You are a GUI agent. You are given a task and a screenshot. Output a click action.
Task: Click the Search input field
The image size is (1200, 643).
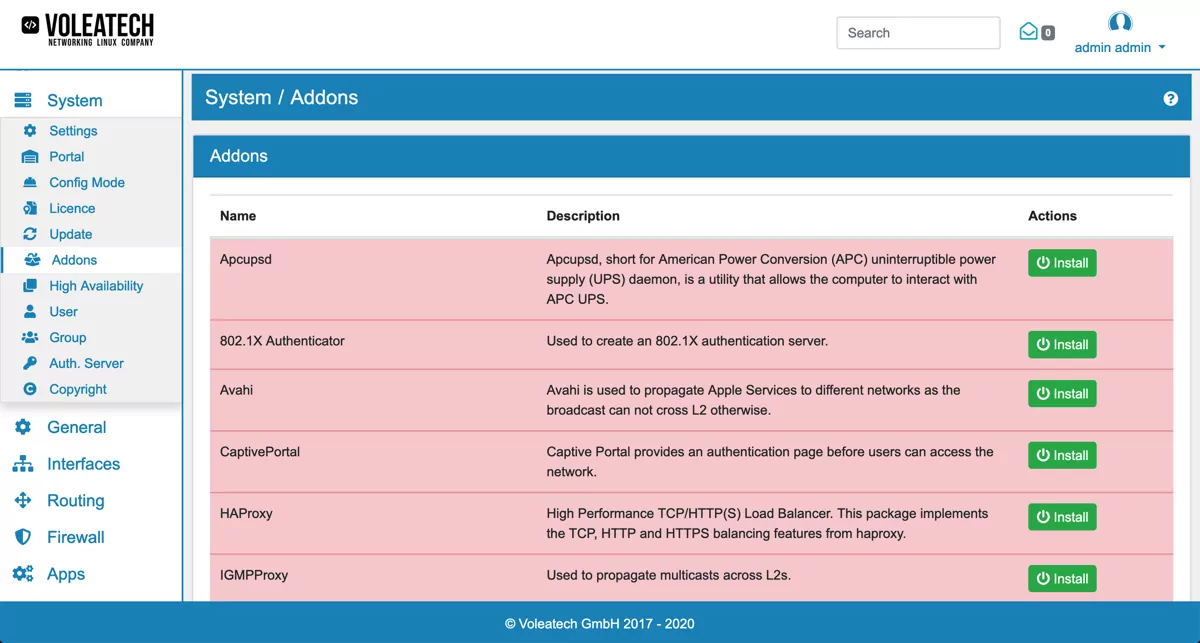click(917, 32)
